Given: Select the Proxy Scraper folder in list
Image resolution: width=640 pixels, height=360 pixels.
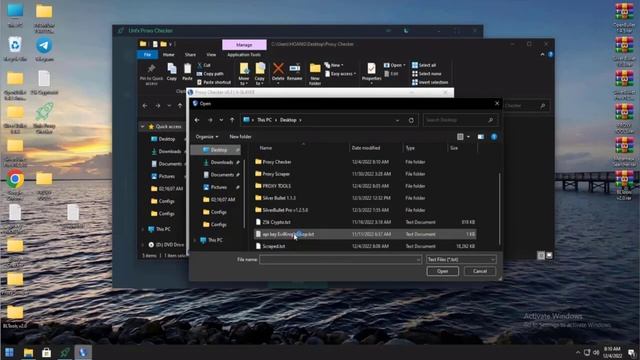Looking at the screenshot, I should point(364,174).
